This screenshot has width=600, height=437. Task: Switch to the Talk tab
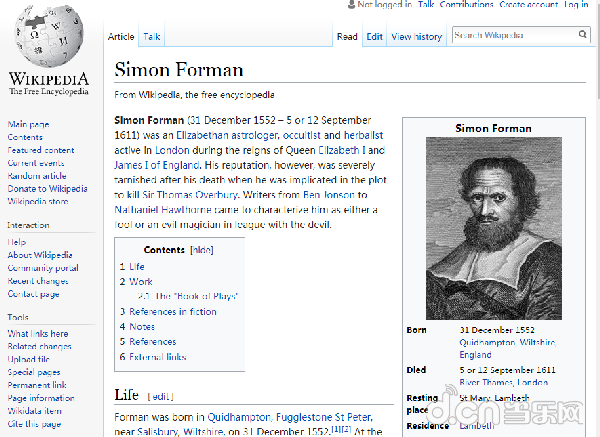click(152, 37)
